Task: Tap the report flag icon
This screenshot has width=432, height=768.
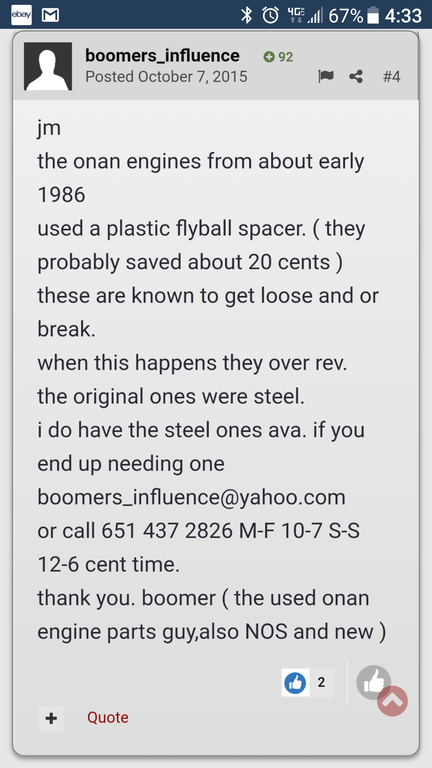Action: [x=325, y=76]
